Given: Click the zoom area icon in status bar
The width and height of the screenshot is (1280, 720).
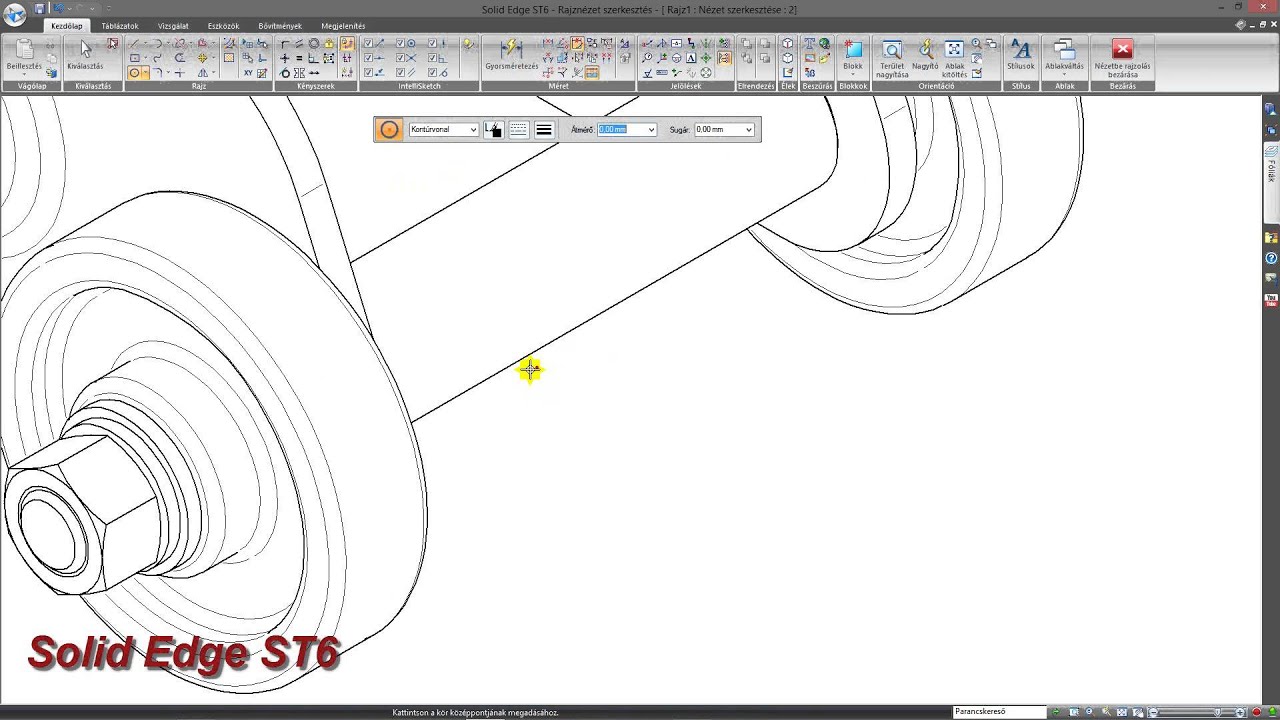Looking at the screenshot, I should tap(1073, 712).
